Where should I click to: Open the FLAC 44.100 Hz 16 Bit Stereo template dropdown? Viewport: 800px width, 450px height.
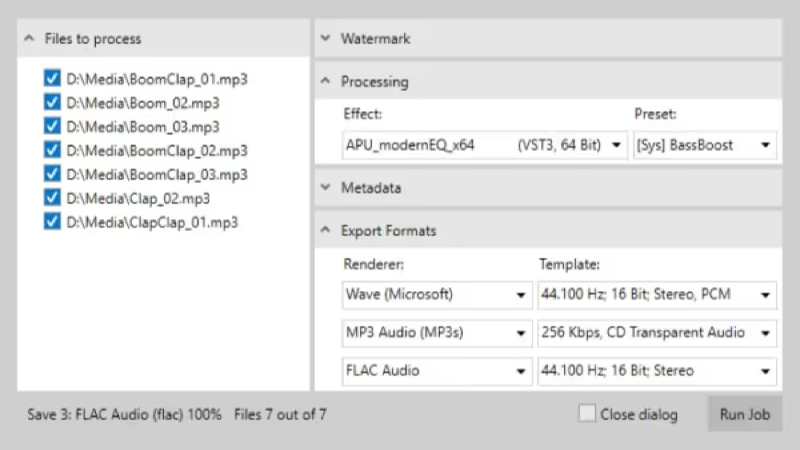click(657, 371)
